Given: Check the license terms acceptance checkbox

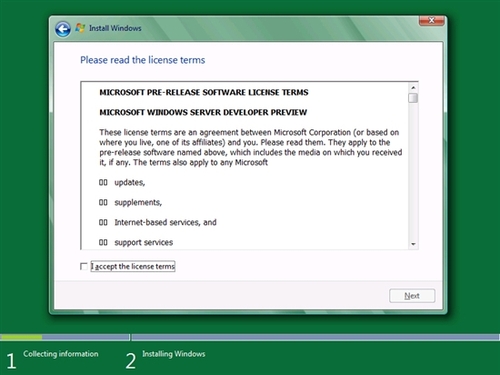Looking at the screenshot, I should (x=84, y=266).
